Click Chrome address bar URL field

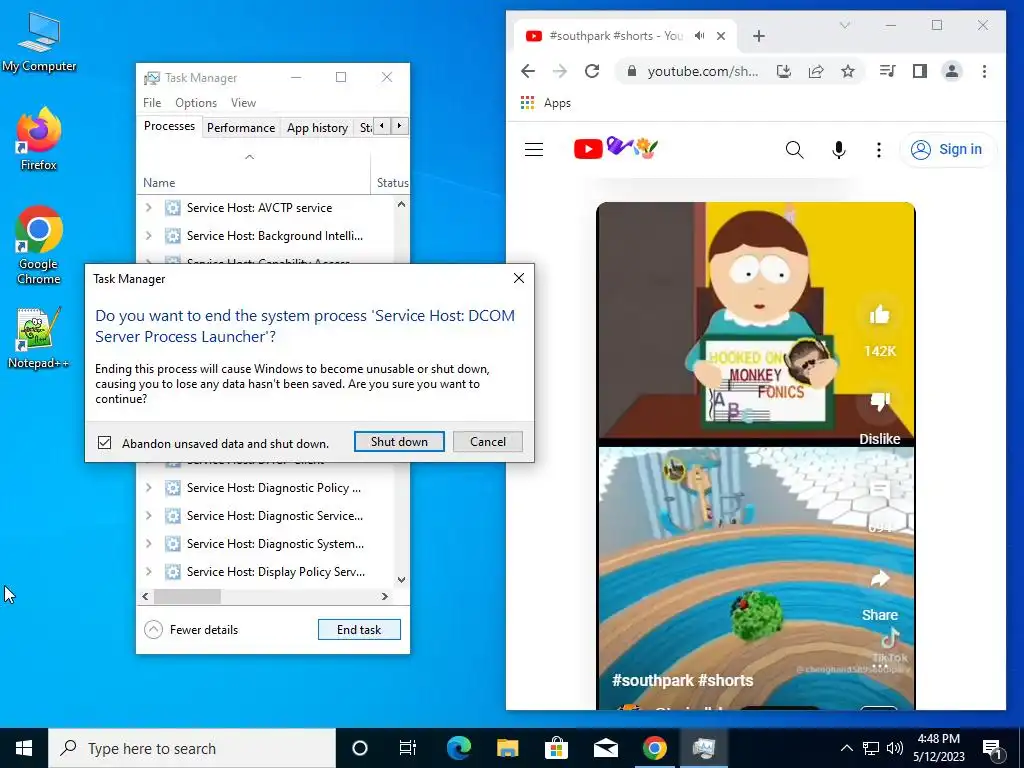click(x=702, y=71)
